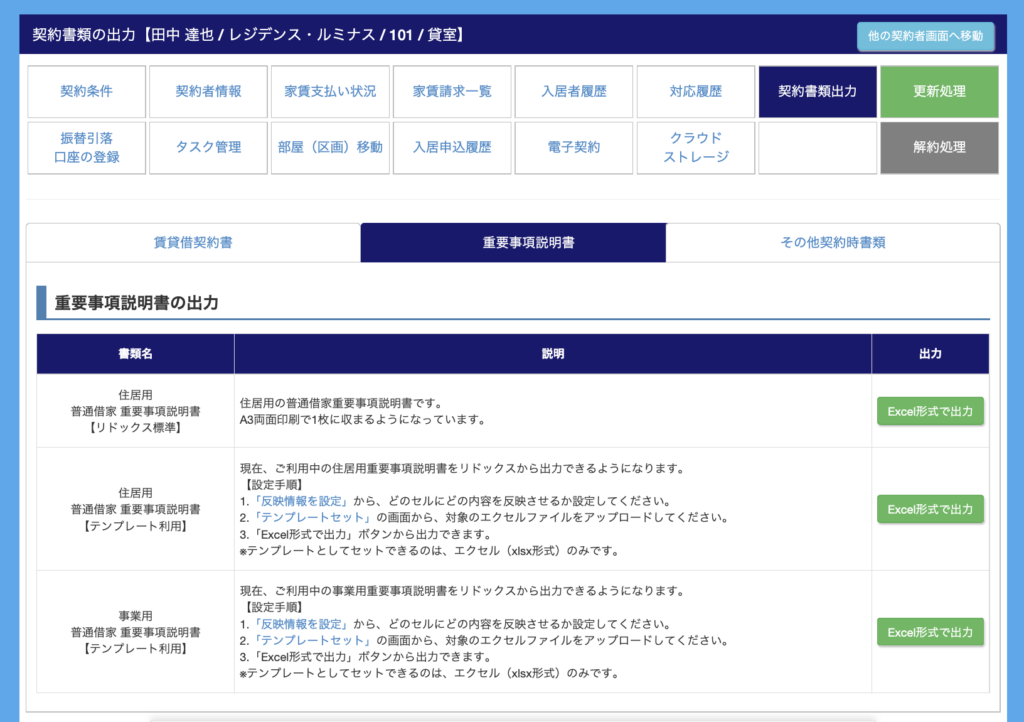The height and width of the screenshot is (722, 1024).
Task: Switch to the その他契約時書類 tab
Action: tap(832, 242)
